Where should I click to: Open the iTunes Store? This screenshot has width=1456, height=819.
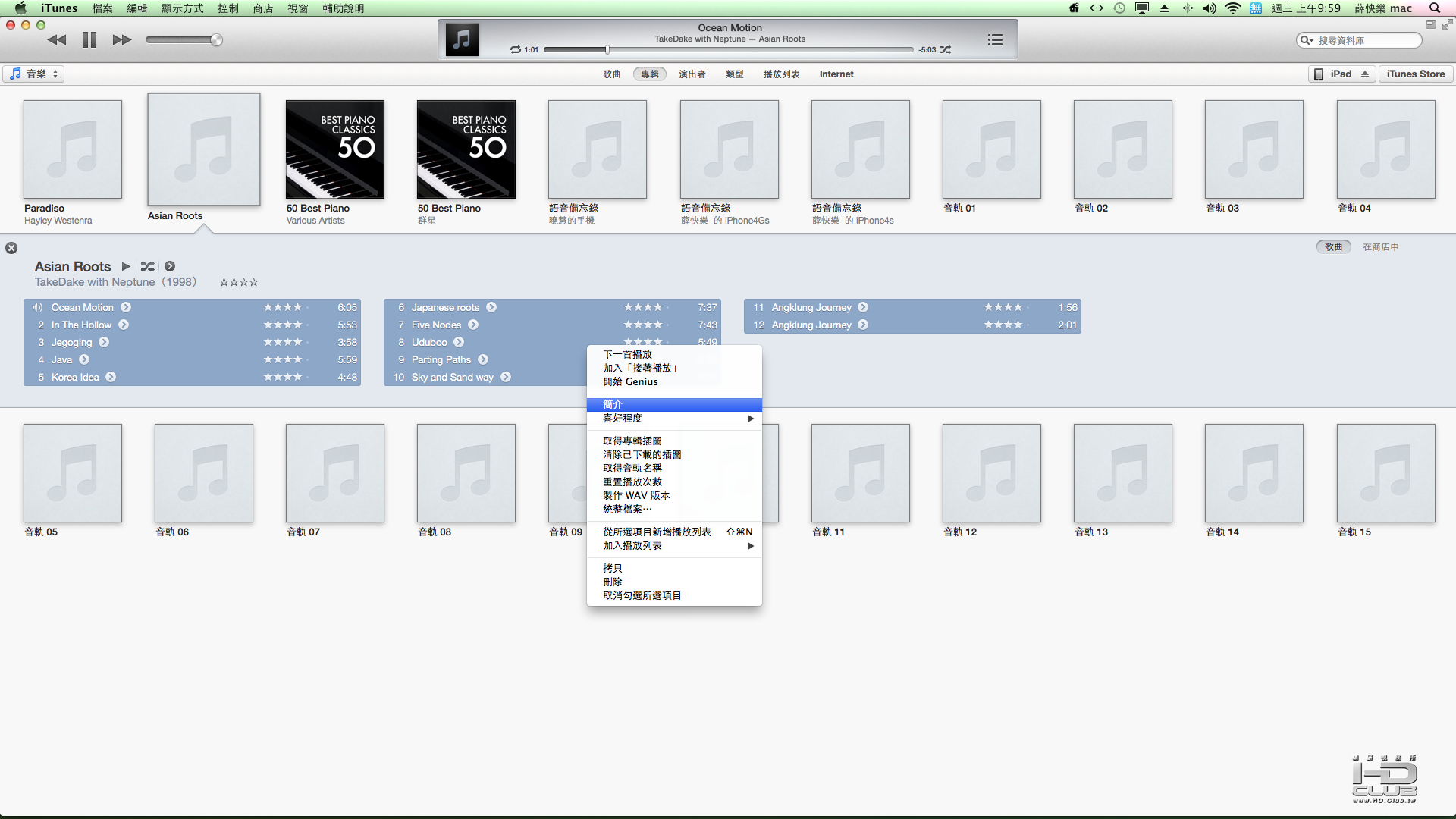(1415, 74)
